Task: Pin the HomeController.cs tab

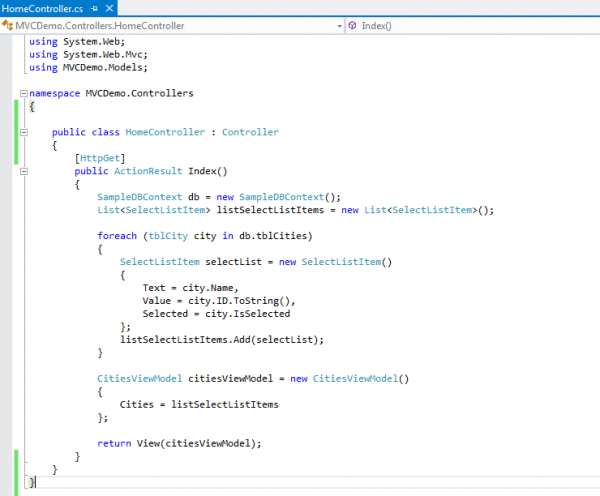Action: point(95,8)
